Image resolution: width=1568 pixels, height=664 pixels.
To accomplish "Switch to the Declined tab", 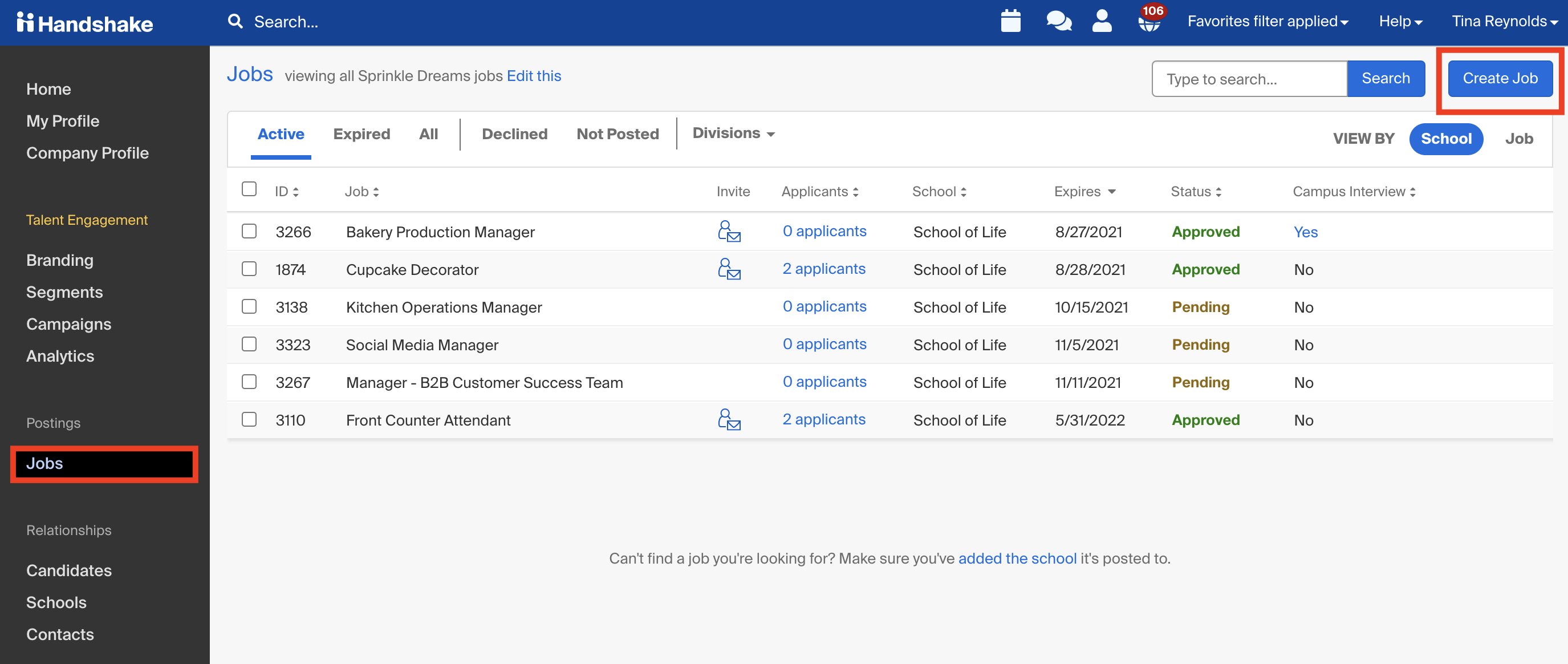I will pyautogui.click(x=514, y=133).
